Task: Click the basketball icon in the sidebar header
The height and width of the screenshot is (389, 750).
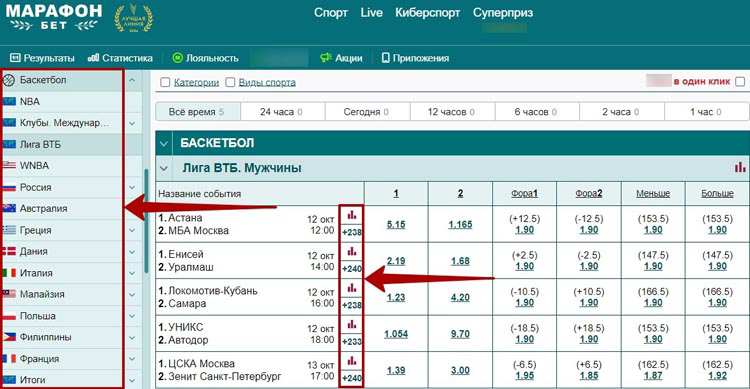Action: 9,80
